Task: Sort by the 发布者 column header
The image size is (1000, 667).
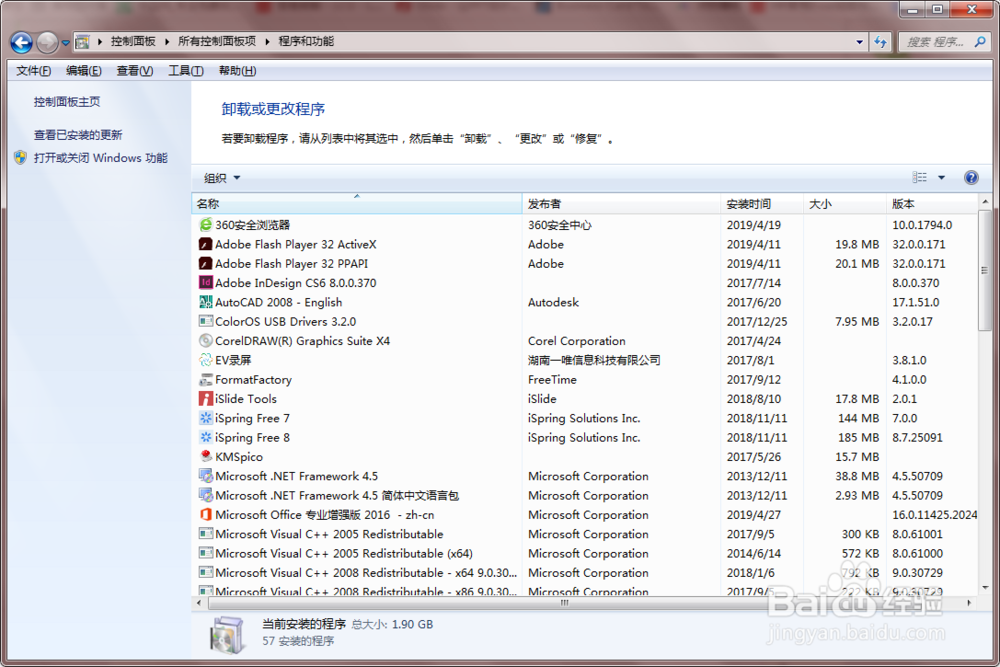Action: point(621,204)
